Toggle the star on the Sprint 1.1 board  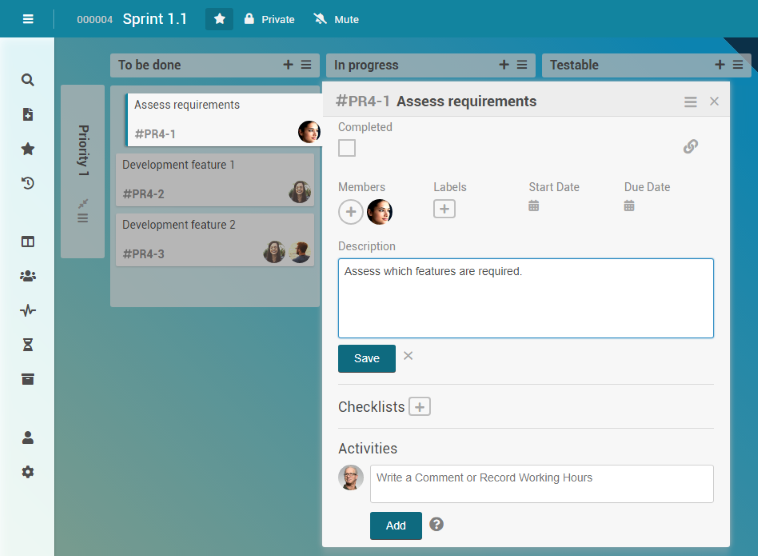(x=219, y=19)
